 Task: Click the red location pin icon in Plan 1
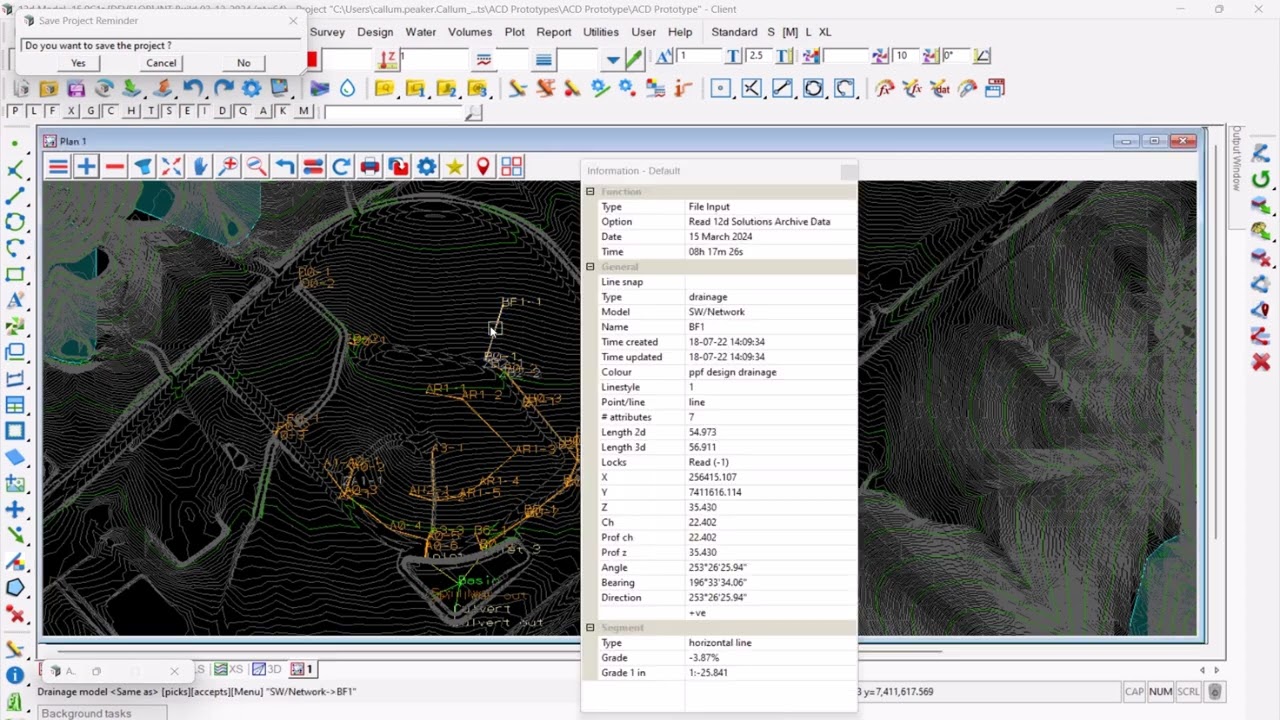tap(483, 167)
